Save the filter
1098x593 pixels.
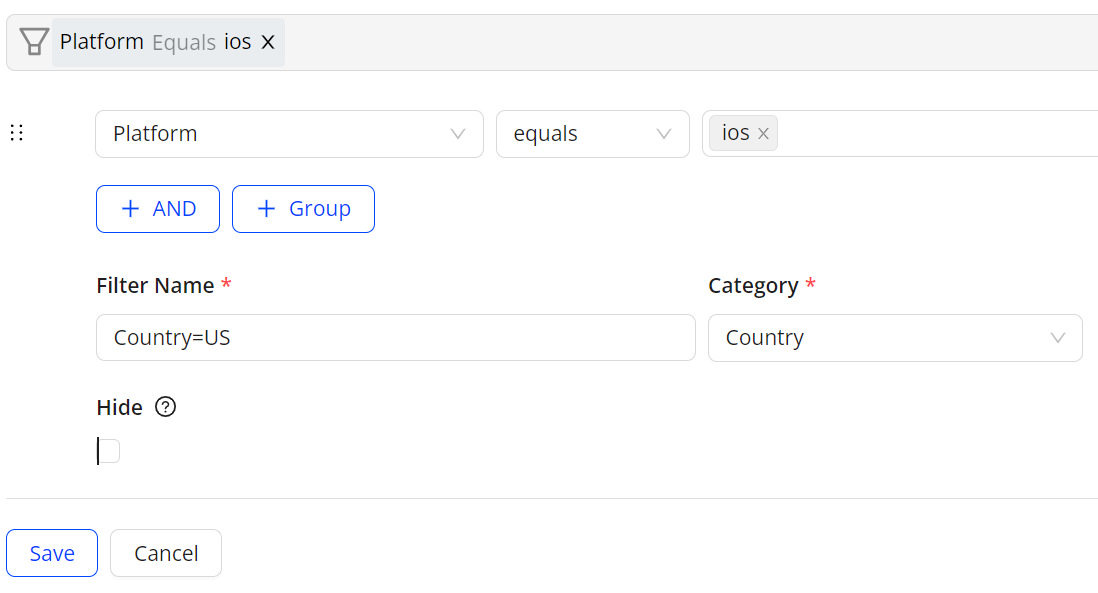pyautogui.click(x=52, y=553)
